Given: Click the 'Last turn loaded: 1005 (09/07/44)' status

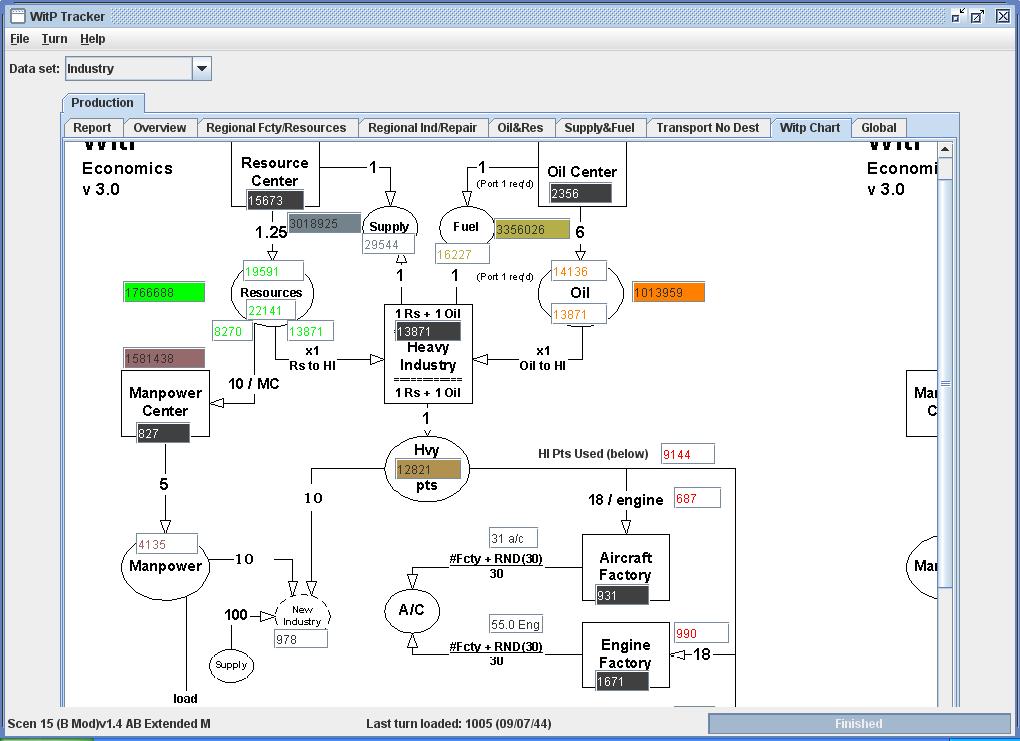Looking at the screenshot, I should pos(459,723).
